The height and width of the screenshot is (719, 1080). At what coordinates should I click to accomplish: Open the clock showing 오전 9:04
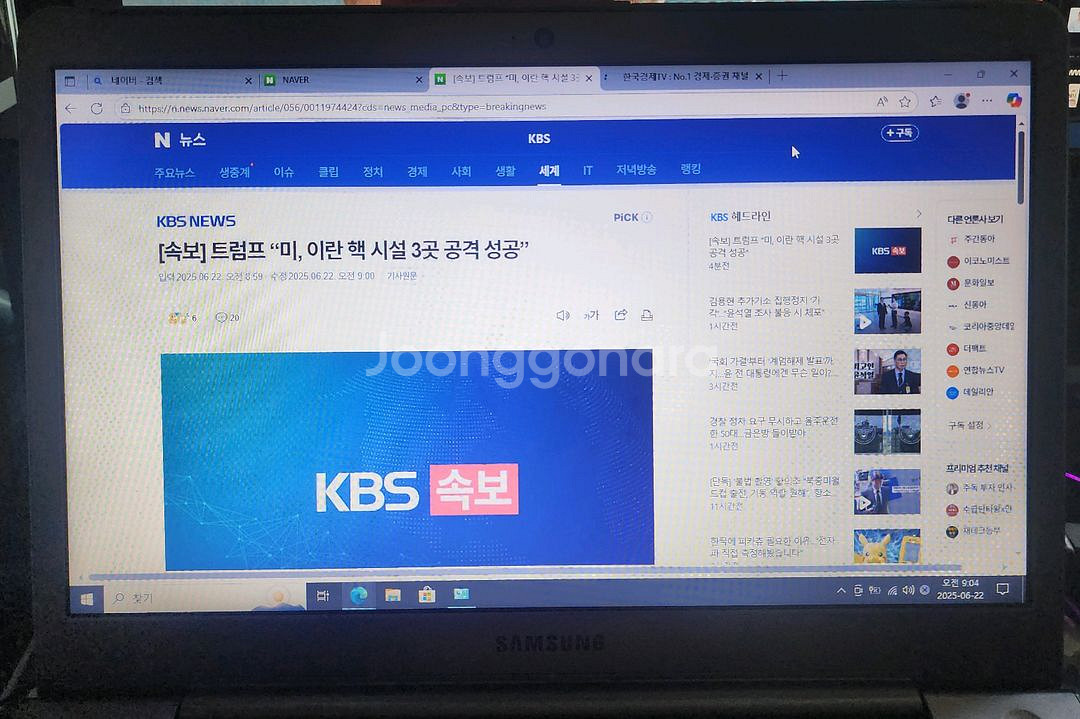960,589
